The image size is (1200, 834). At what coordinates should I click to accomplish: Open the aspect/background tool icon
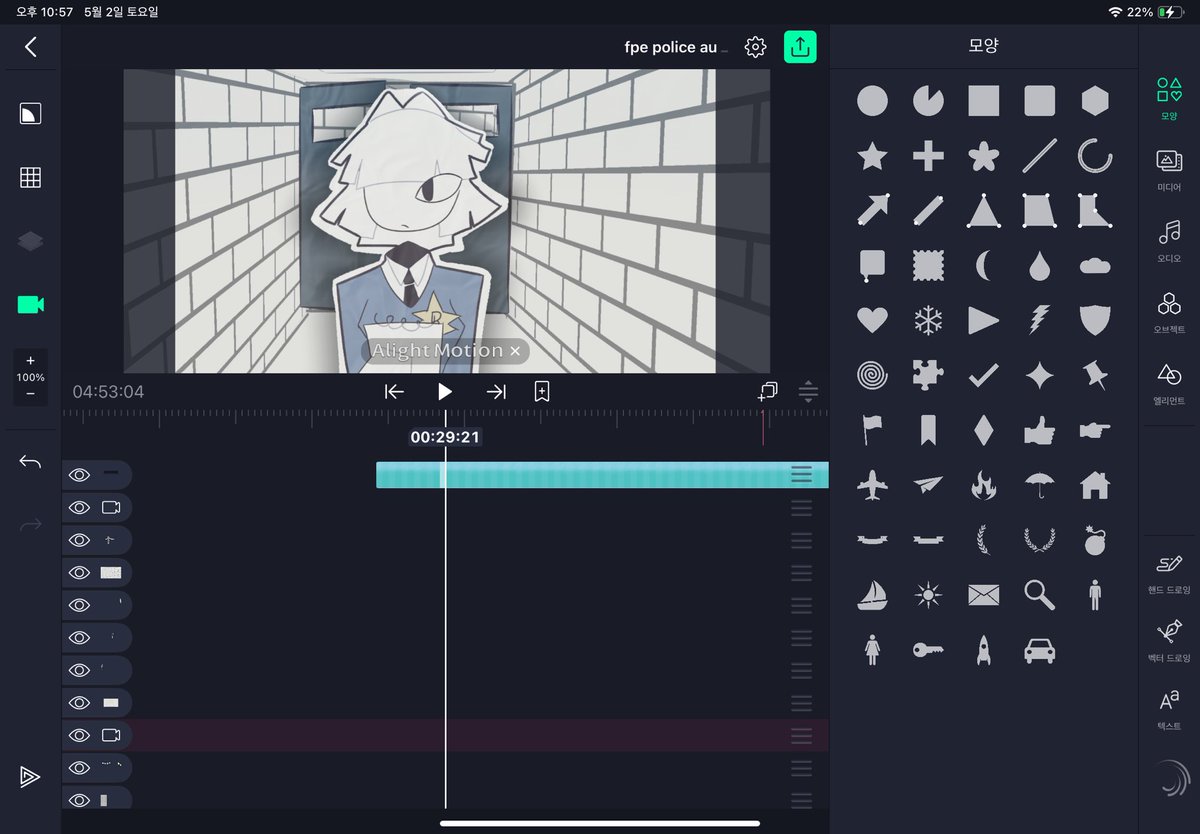tap(30, 113)
